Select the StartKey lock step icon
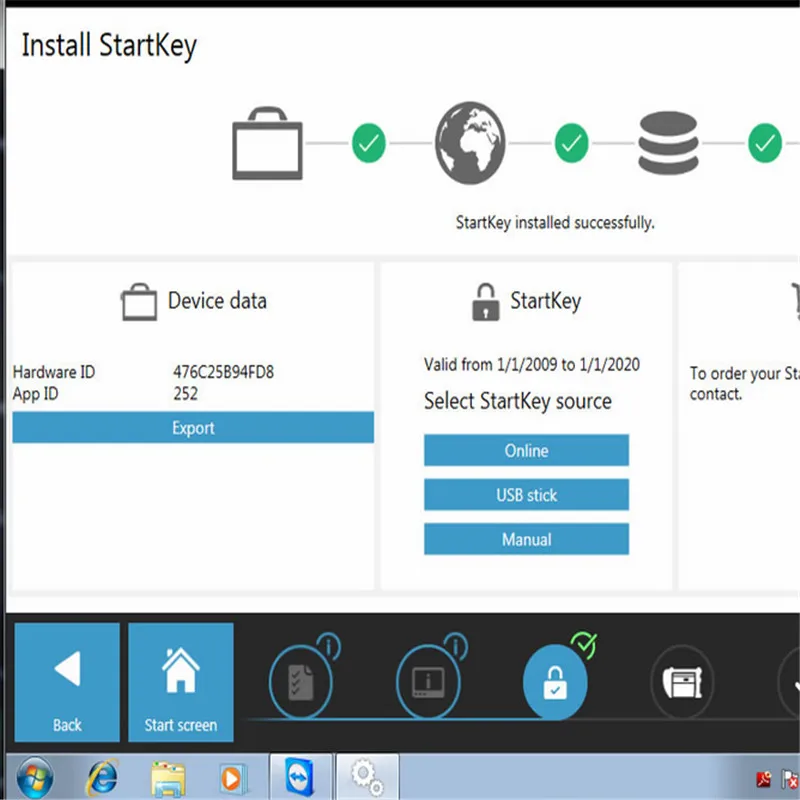 (555, 682)
